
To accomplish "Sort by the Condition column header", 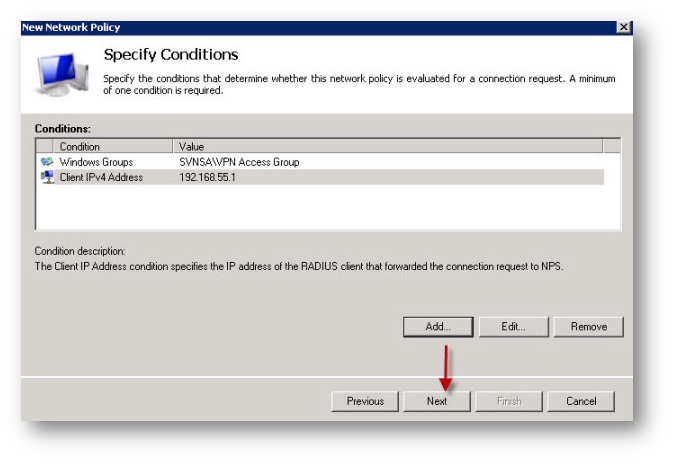I will pyautogui.click(x=112, y=146).
